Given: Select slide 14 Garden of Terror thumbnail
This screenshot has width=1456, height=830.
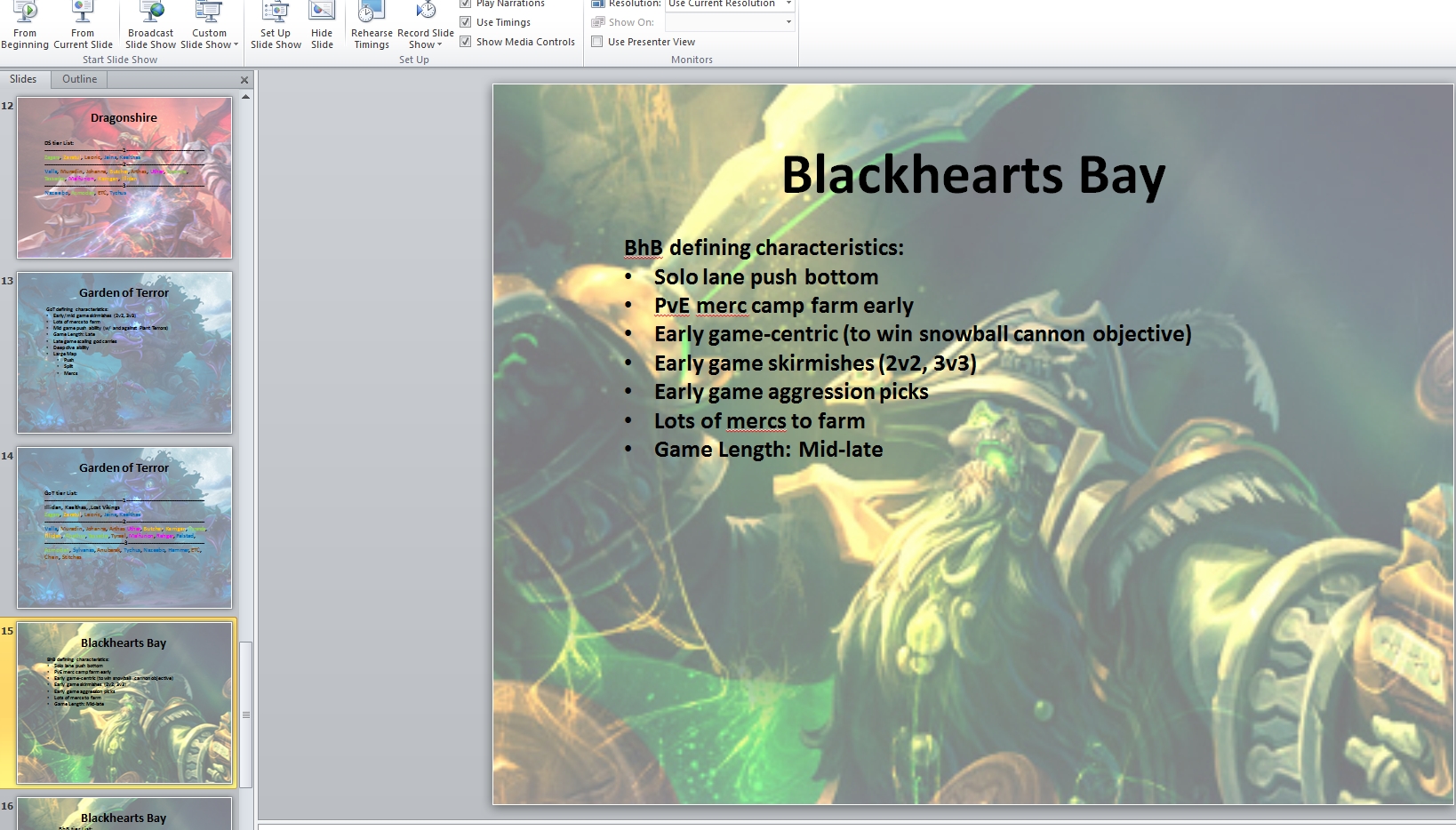Looking at the screenshot, I should (124, 528).
